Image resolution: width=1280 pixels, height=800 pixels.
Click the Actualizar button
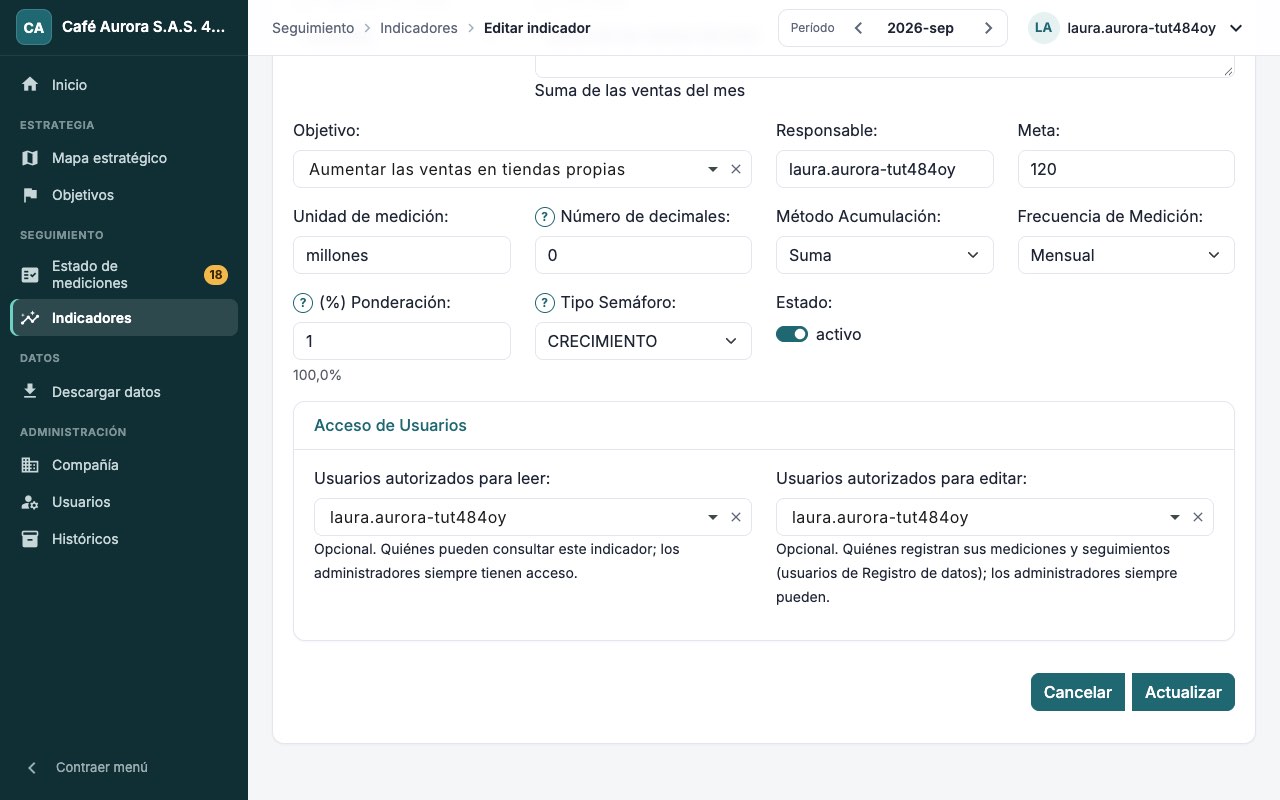1183,692
